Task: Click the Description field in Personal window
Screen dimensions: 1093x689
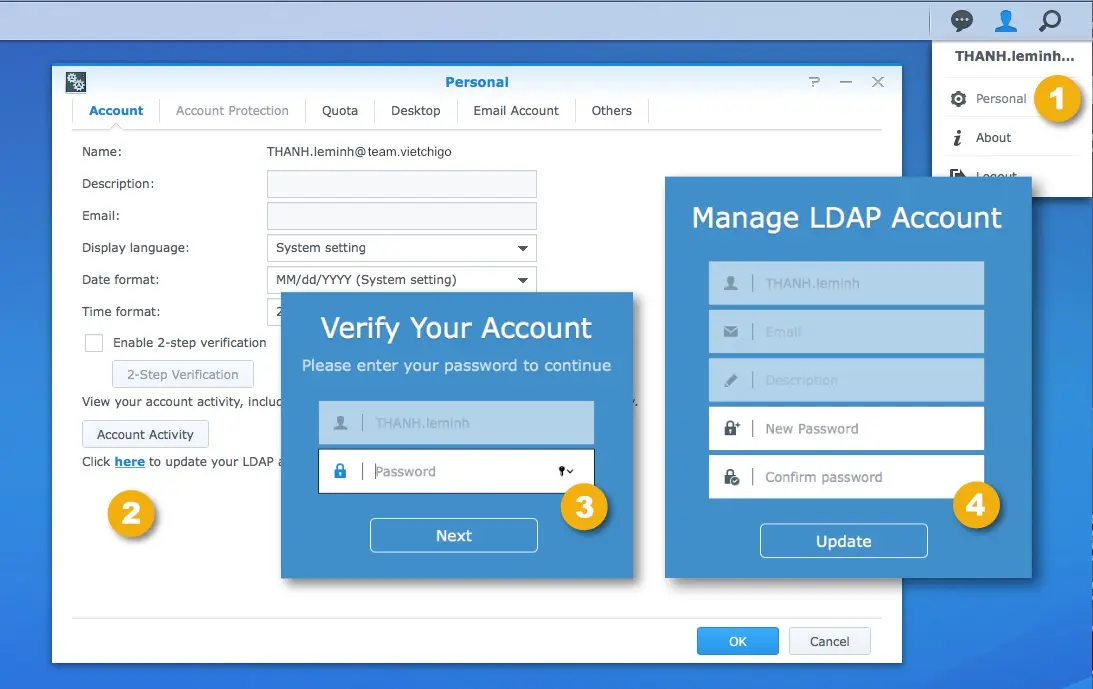Action: pos(402,184)
